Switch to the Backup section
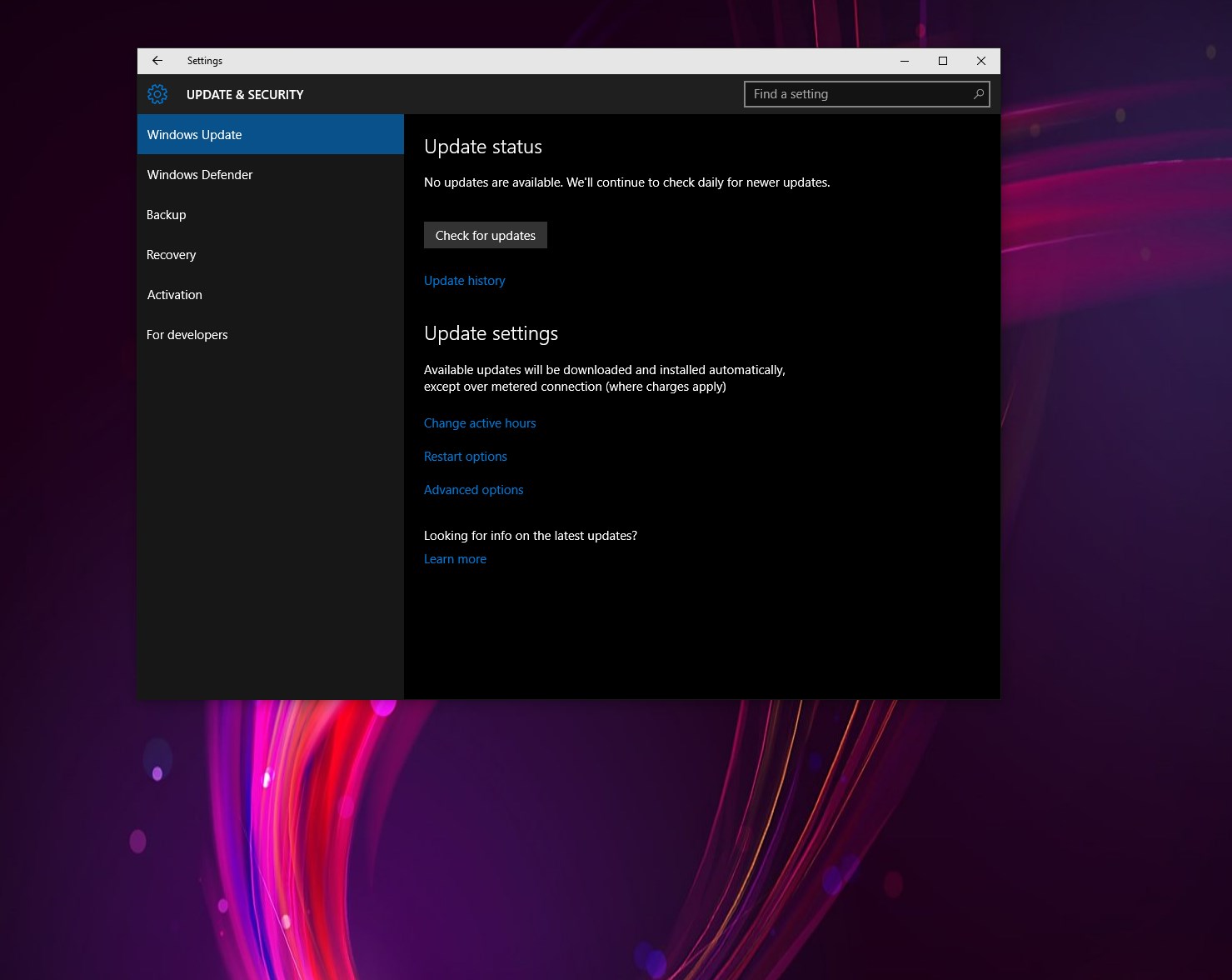The height and width of the screenshot is (980, 1232). click(x=167, y=215)
